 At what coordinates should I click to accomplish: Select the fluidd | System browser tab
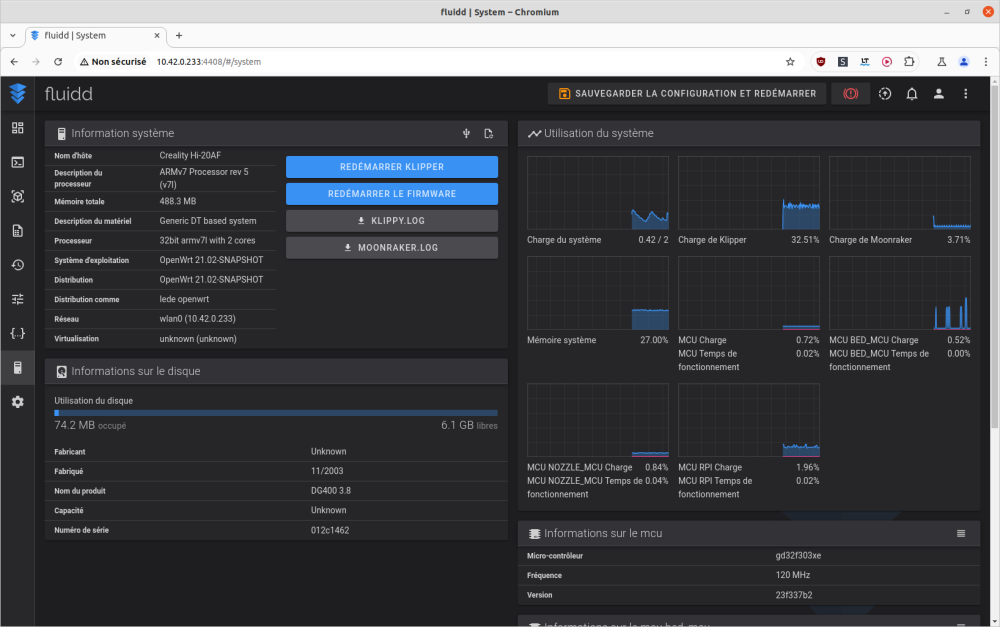point(90,35)
